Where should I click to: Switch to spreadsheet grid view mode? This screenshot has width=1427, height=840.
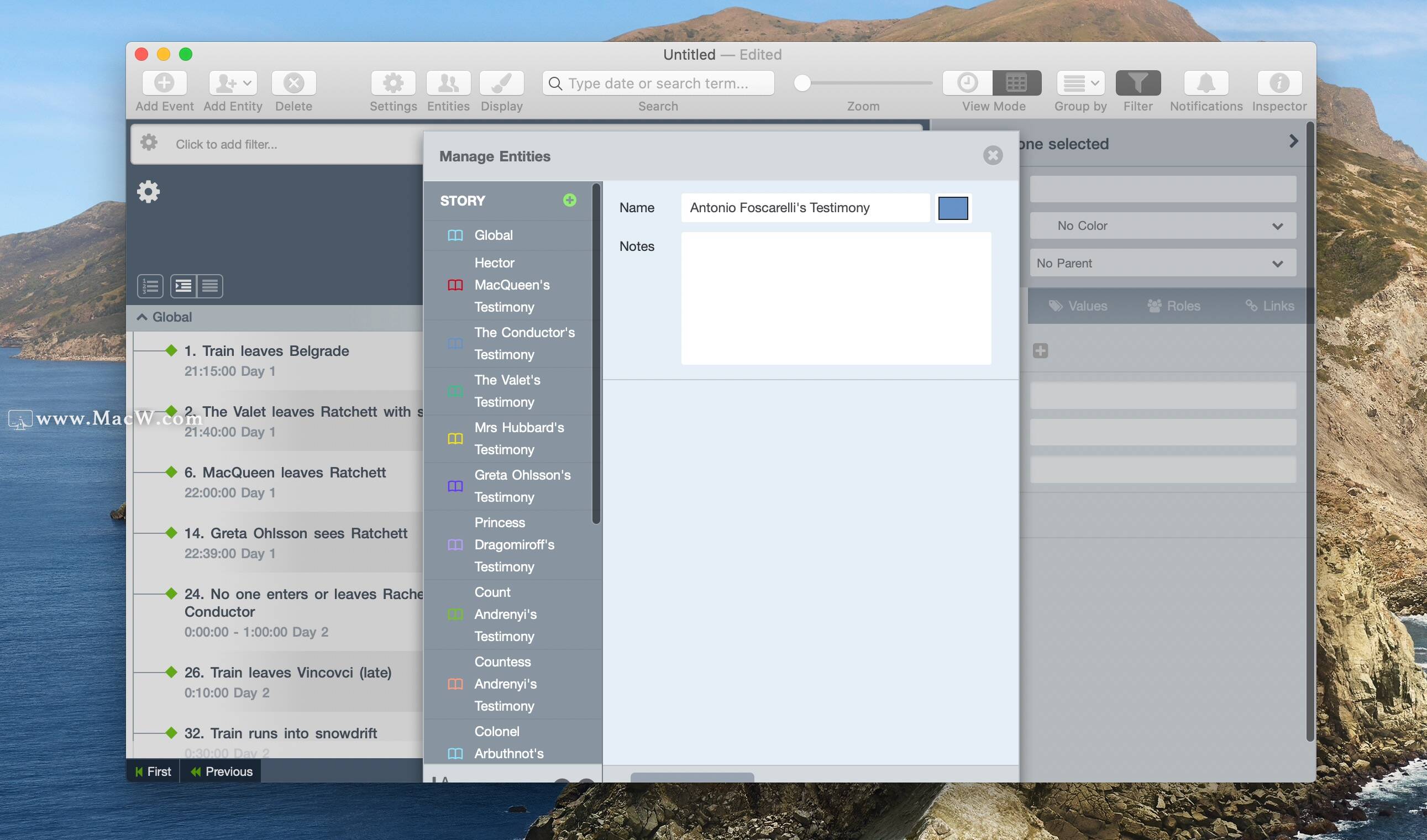1016,83
